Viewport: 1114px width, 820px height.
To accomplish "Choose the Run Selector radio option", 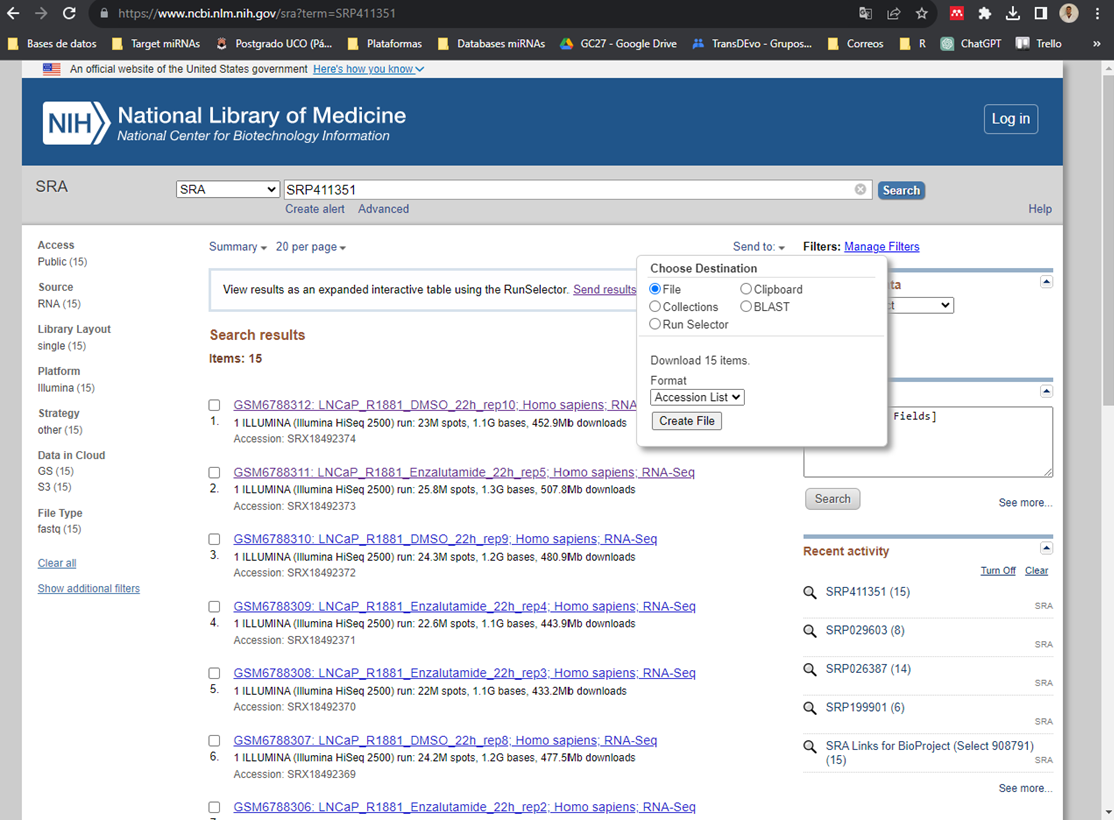I will click(655, 325).
